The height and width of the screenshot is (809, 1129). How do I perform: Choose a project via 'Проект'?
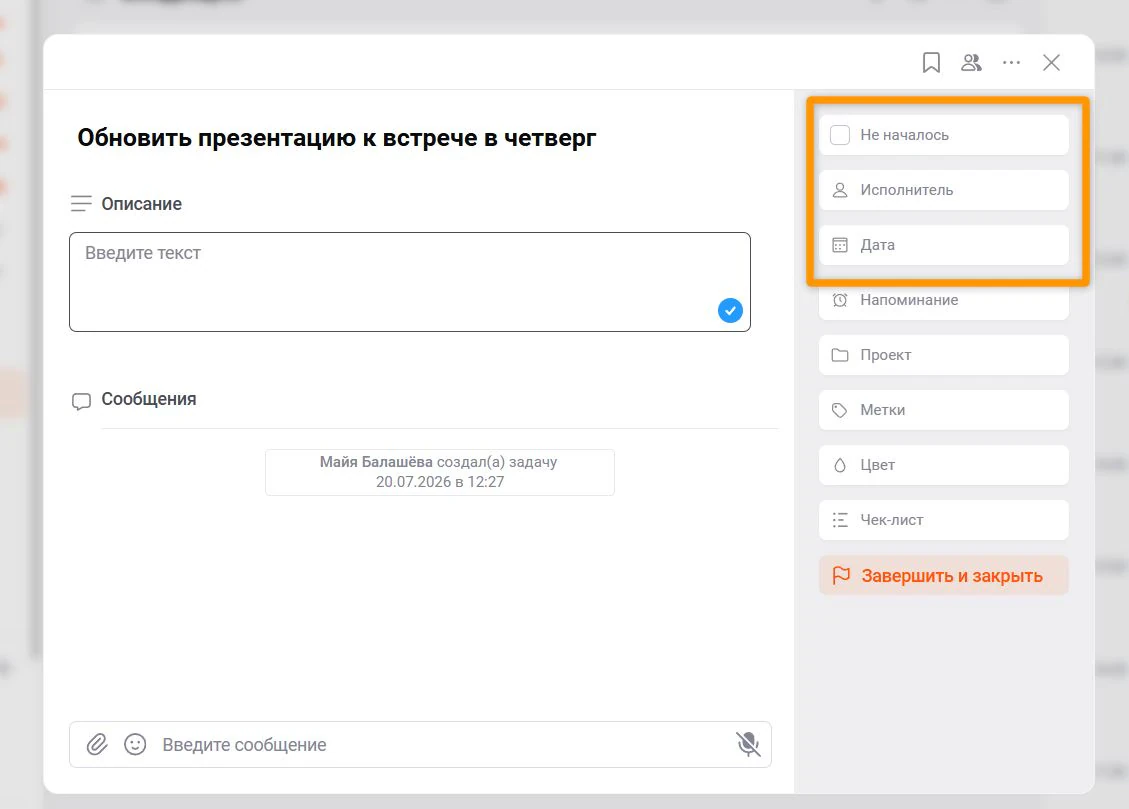coord(943,355)
